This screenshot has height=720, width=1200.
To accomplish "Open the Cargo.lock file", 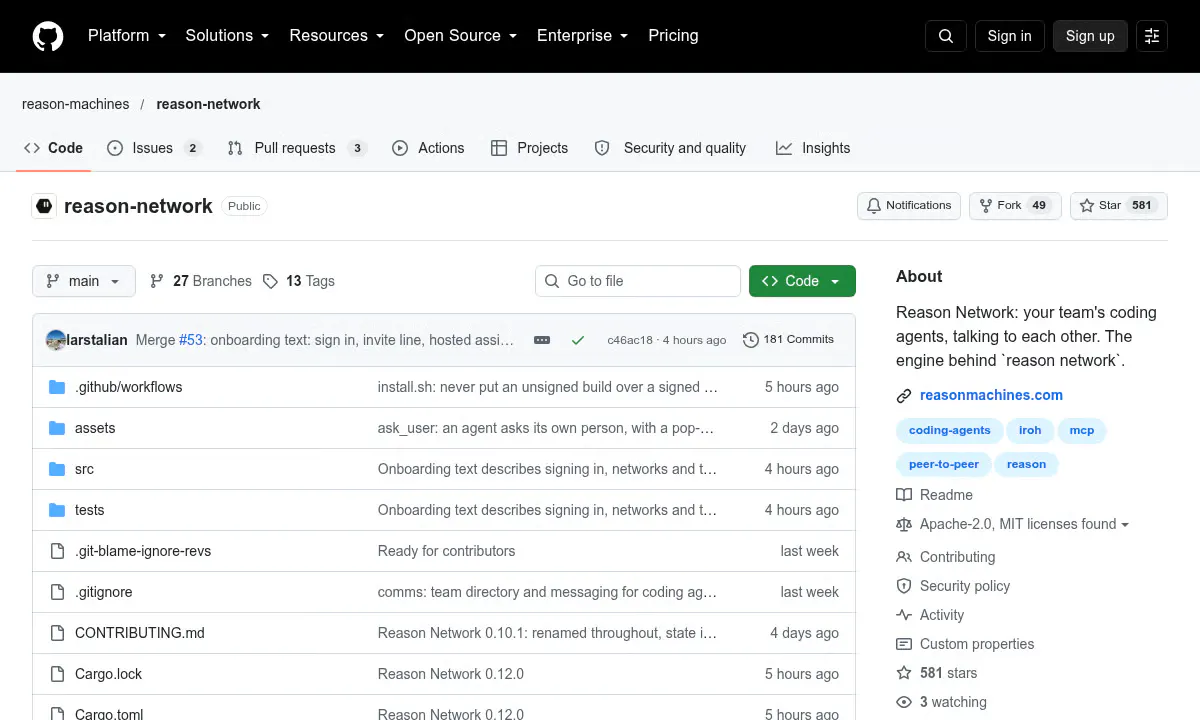I will (x=108, y=674).
